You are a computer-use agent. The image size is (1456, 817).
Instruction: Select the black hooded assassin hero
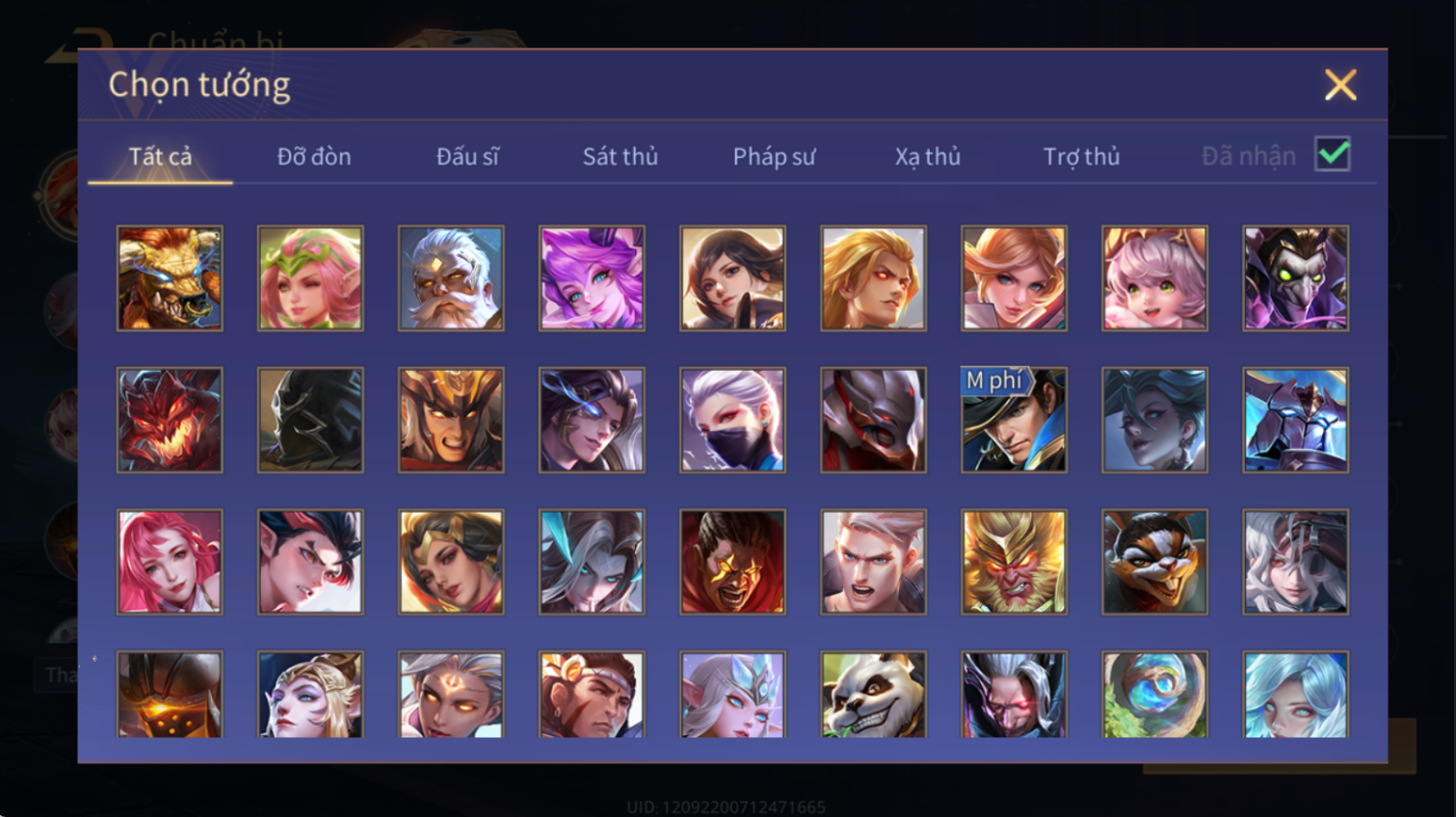[310, 420]
